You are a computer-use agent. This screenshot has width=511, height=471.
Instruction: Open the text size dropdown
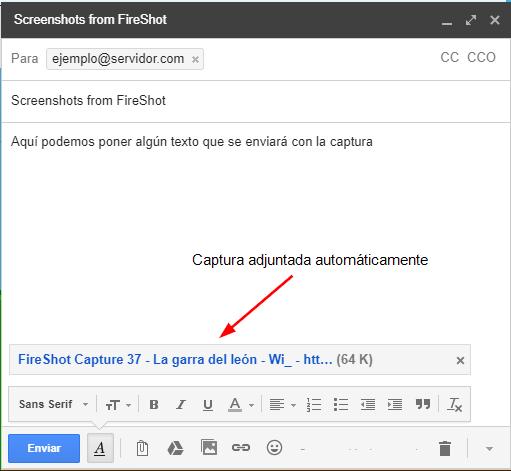coord(118,405)
